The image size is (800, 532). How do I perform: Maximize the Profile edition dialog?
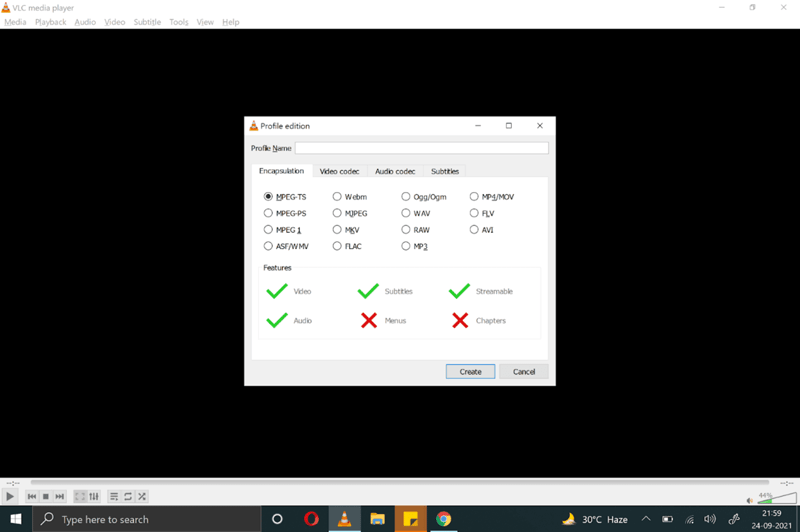509,125
